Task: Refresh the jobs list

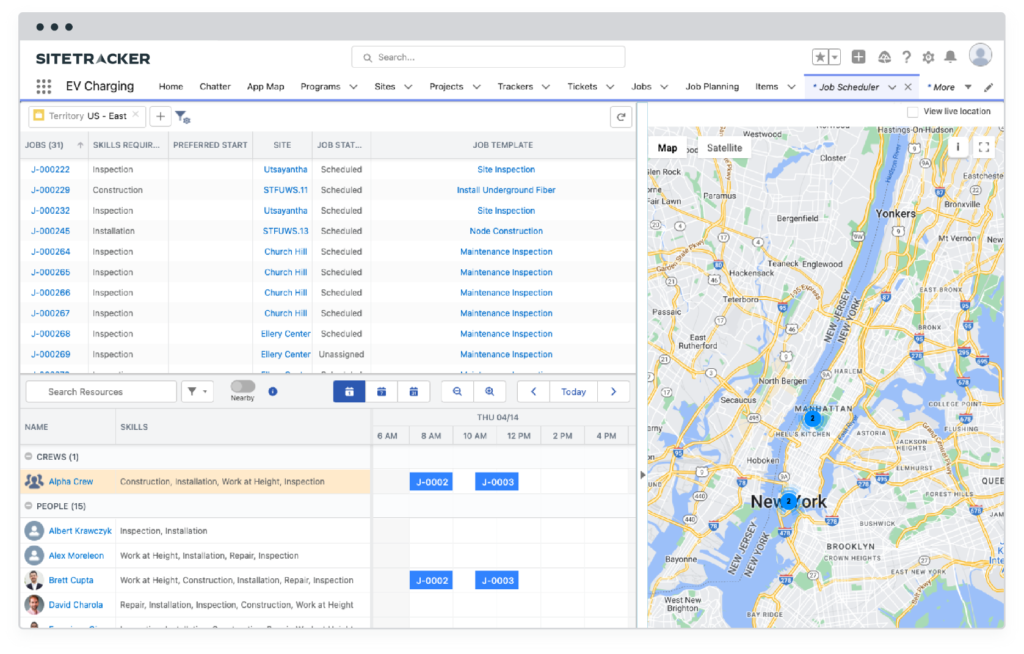Action: coord(621,117)
